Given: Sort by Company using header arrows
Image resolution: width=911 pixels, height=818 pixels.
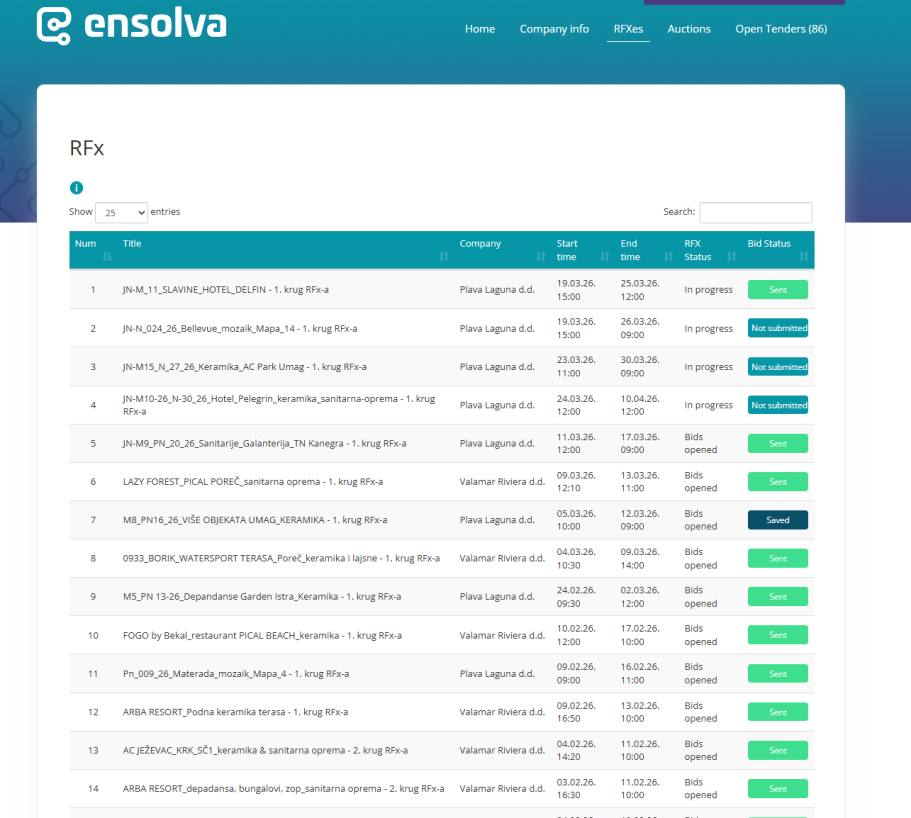Looking at the screenshot, I should point(540,257).
